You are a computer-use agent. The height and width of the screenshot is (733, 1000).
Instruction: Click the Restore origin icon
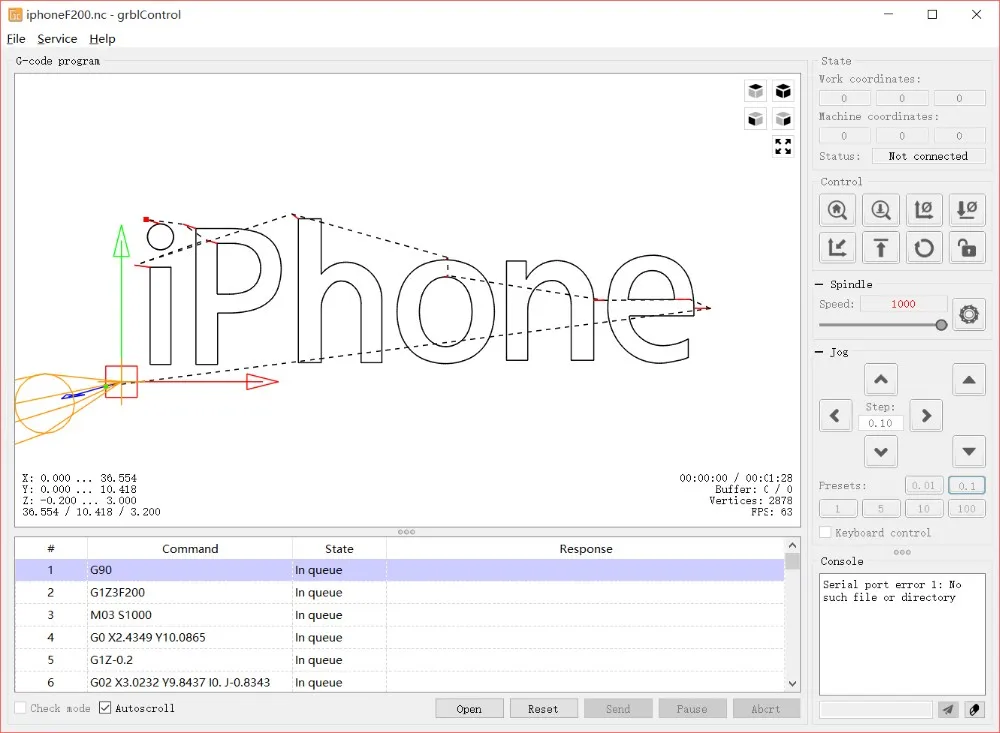click(837, 248)
